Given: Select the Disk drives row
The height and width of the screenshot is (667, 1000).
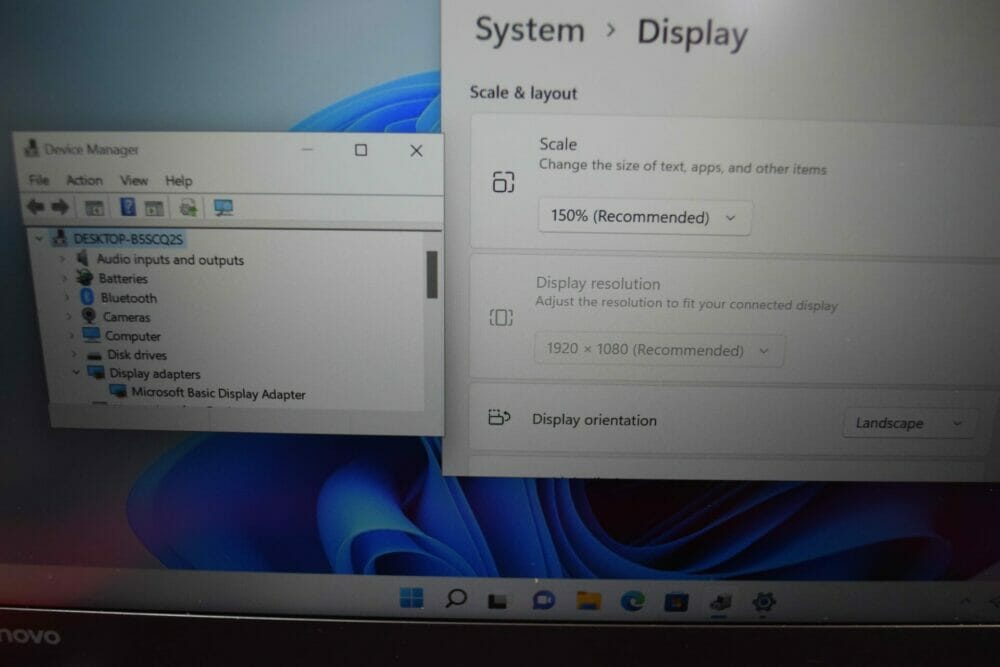Looking at the screenshot, I should [136, 355].
